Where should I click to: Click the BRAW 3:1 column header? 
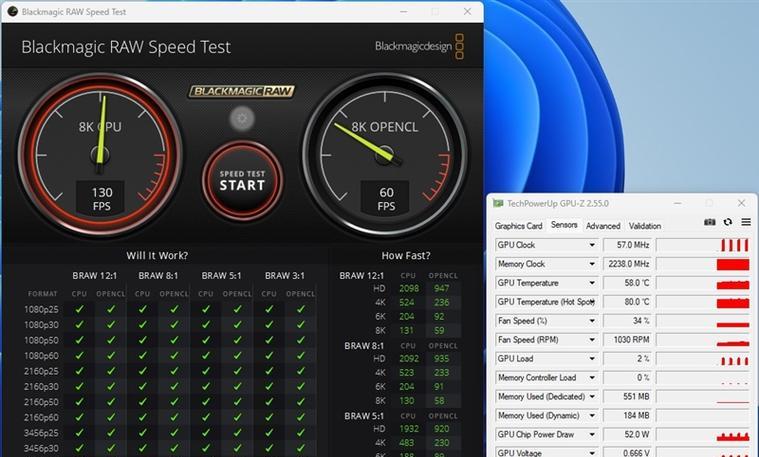pyautogui.click(x=285, y=275)
